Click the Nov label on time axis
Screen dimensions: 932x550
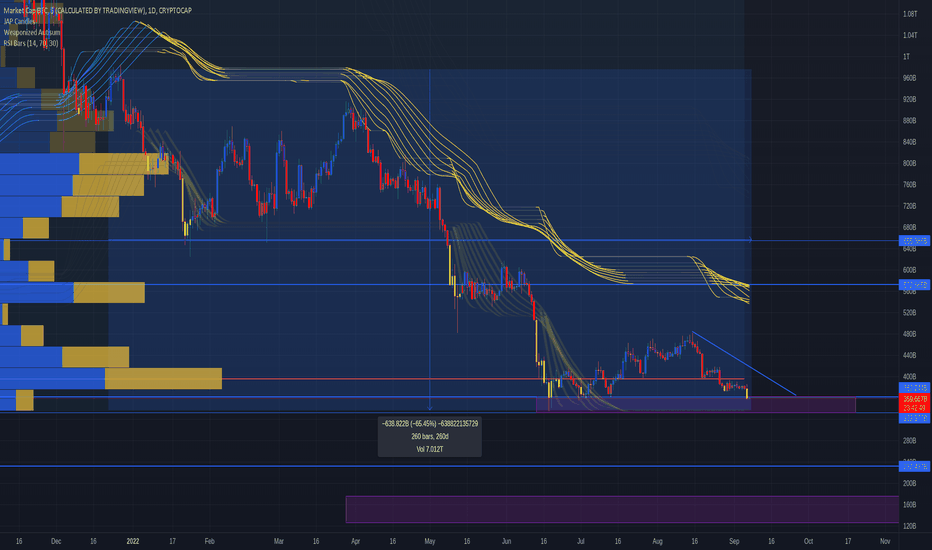pyautogui.click(x=885, y=541)
